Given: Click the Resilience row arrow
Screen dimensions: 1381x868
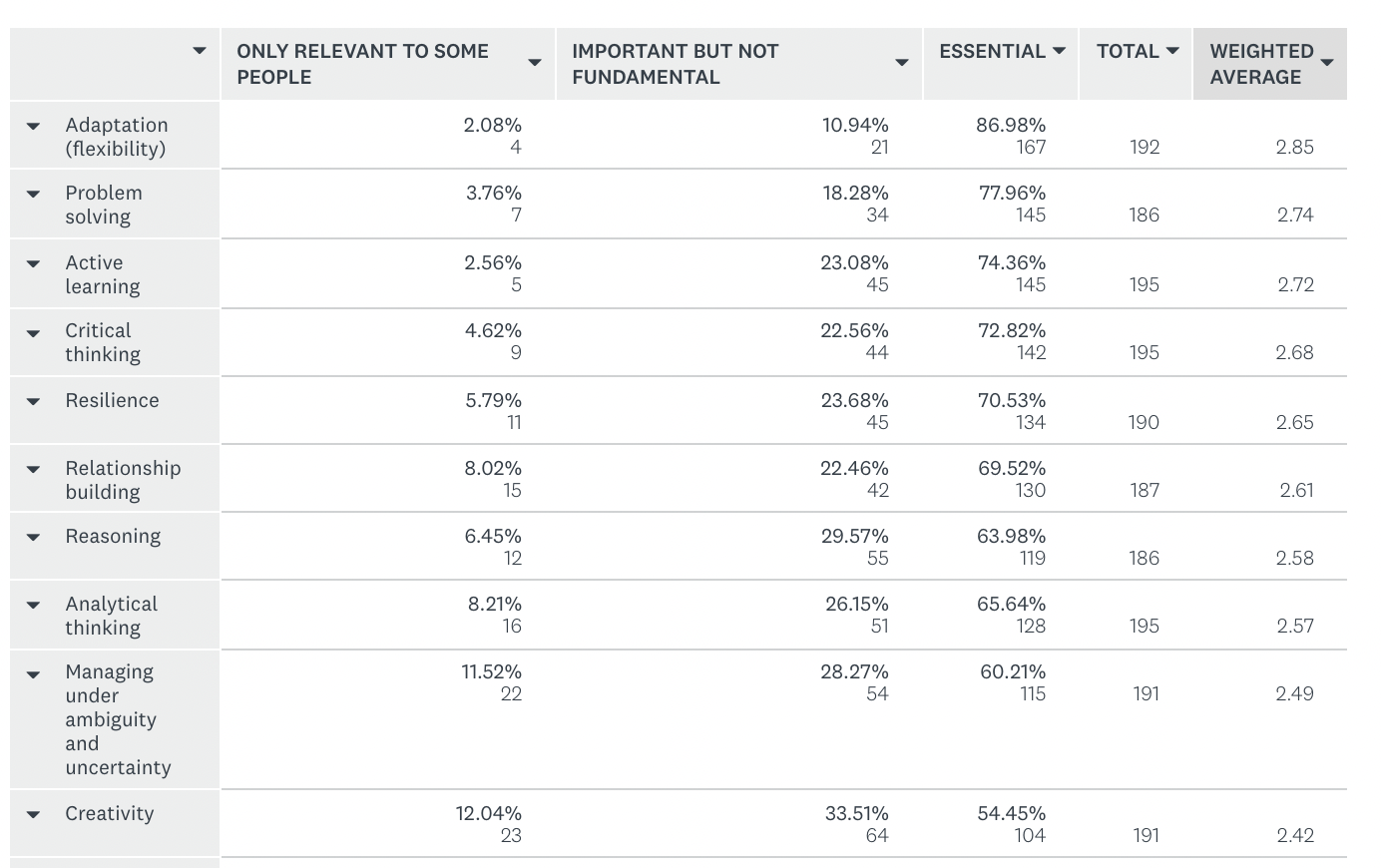Looking at the screenshot, I should click(x=33, y=402).
